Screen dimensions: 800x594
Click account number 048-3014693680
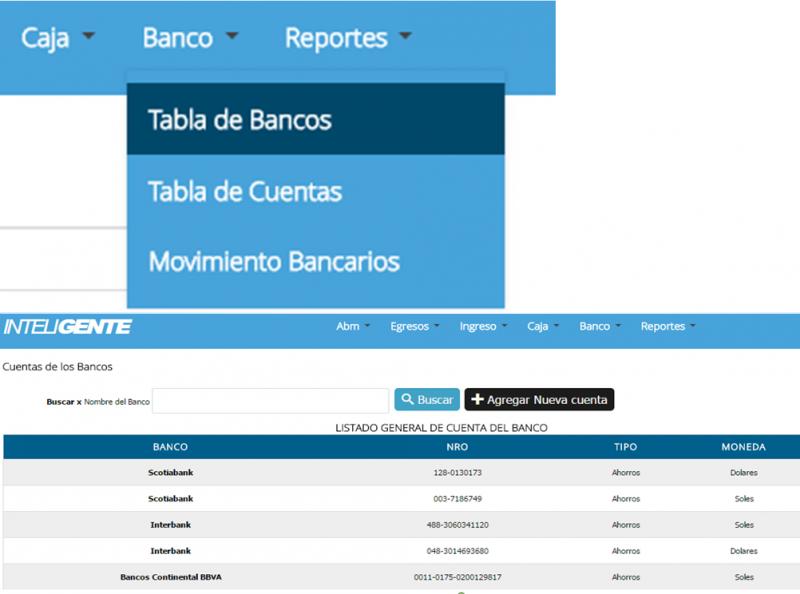[x=458, y=551]
